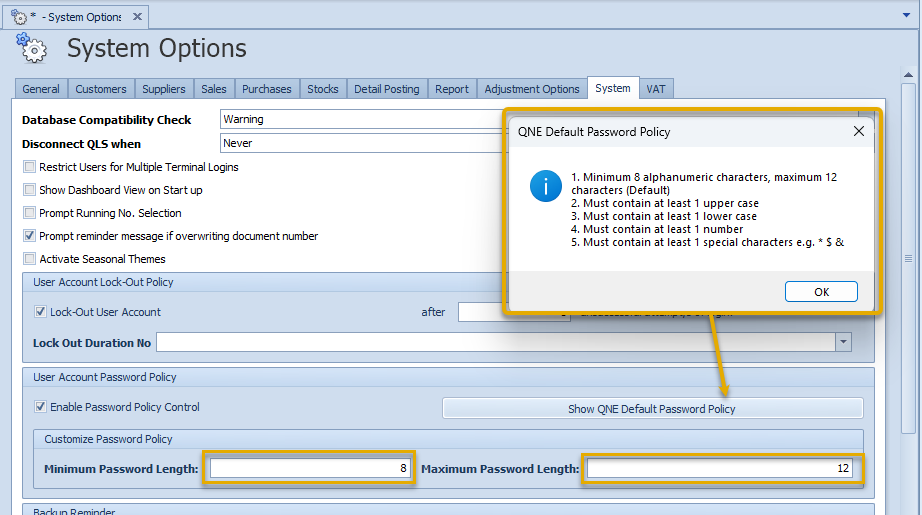Click the 'Must contain at least 1 lower case' line
Viewport: 922px width, 515px height.
(664, 216)
